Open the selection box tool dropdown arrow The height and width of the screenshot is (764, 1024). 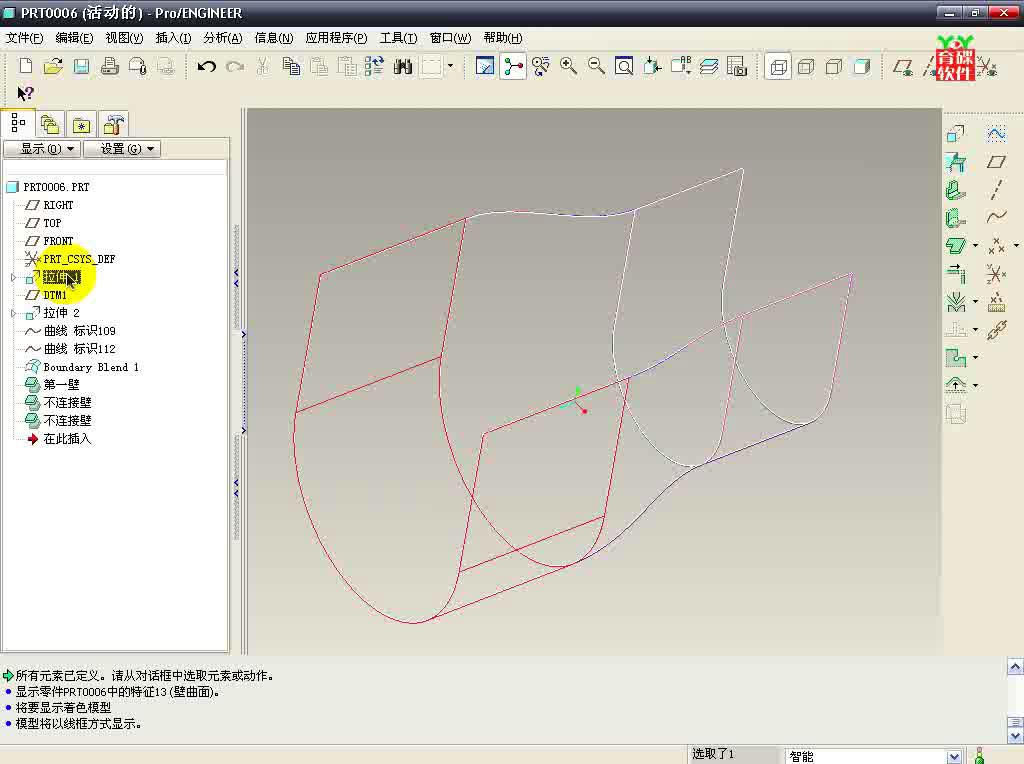[450, 66]
